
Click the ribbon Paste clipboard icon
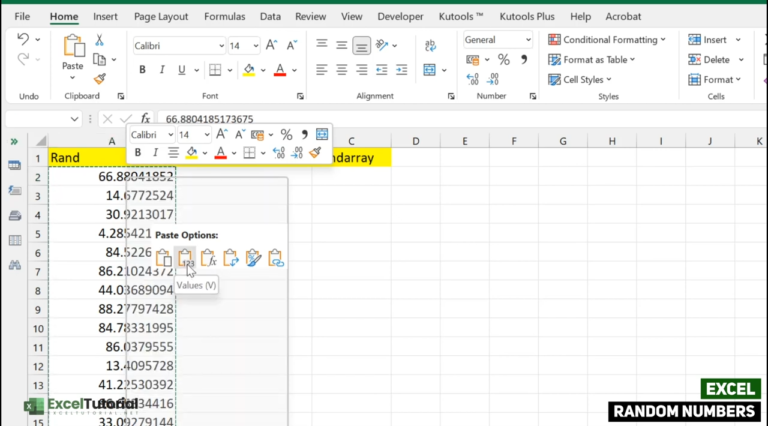pyautogui.click(x=73, y=46)
